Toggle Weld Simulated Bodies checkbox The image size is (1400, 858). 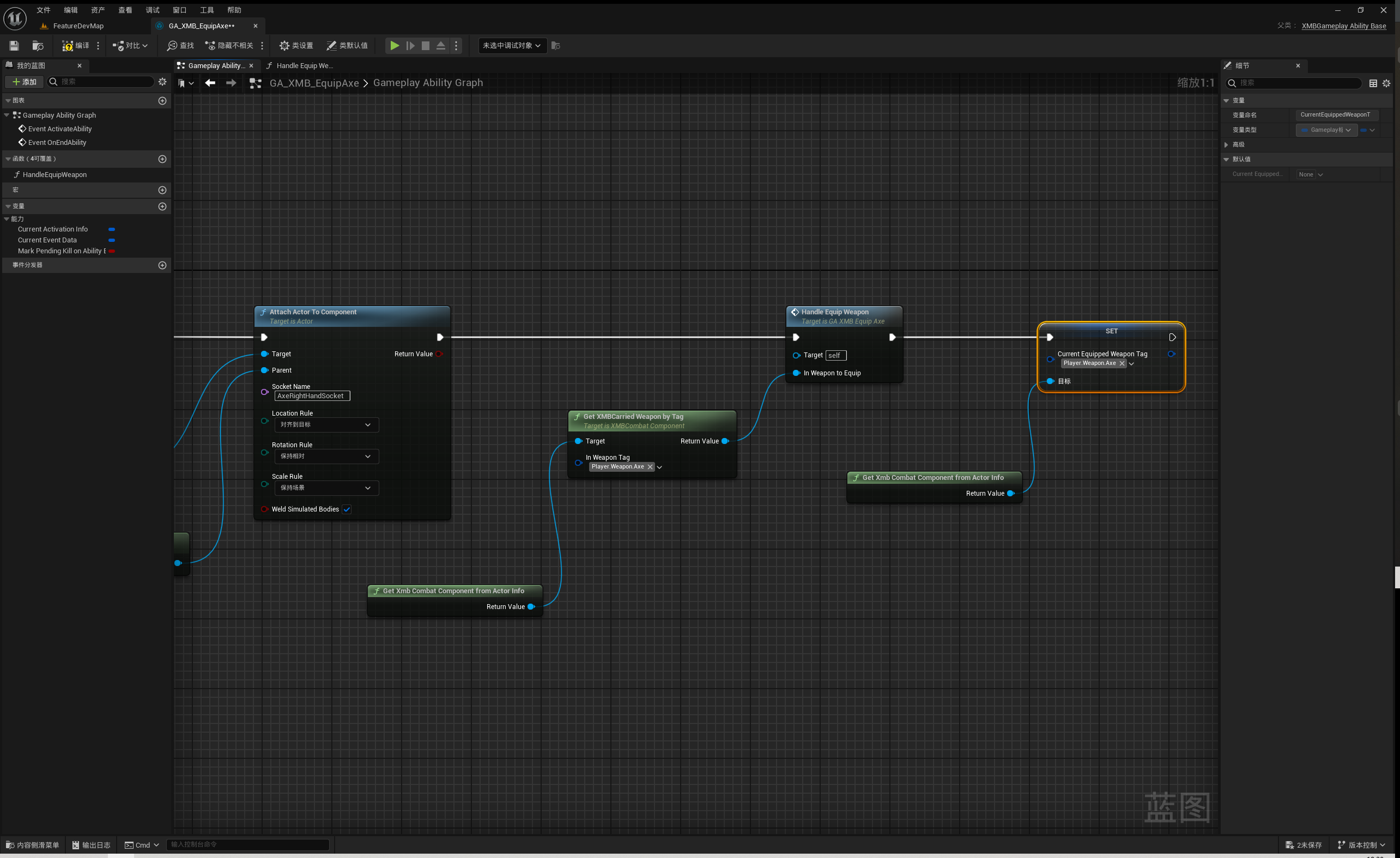click(347, 509)
